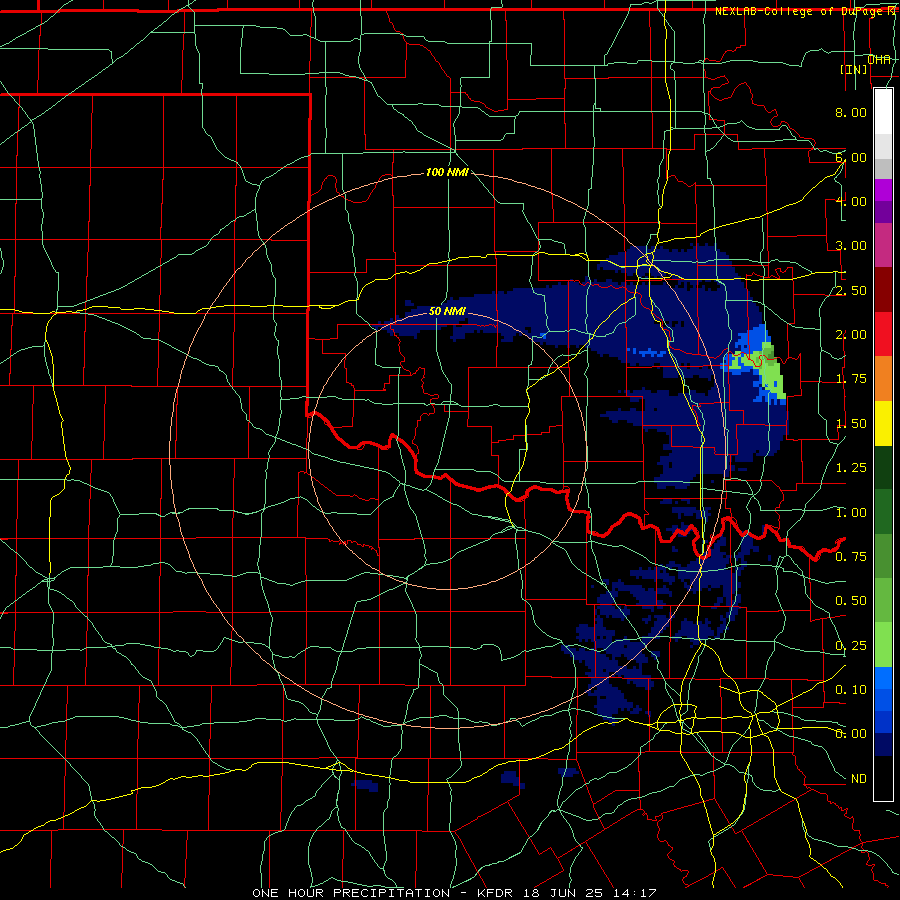Click the 1.00 legend value
The height and width of the screenshot is (900, 900).
[x=851, y=513]
